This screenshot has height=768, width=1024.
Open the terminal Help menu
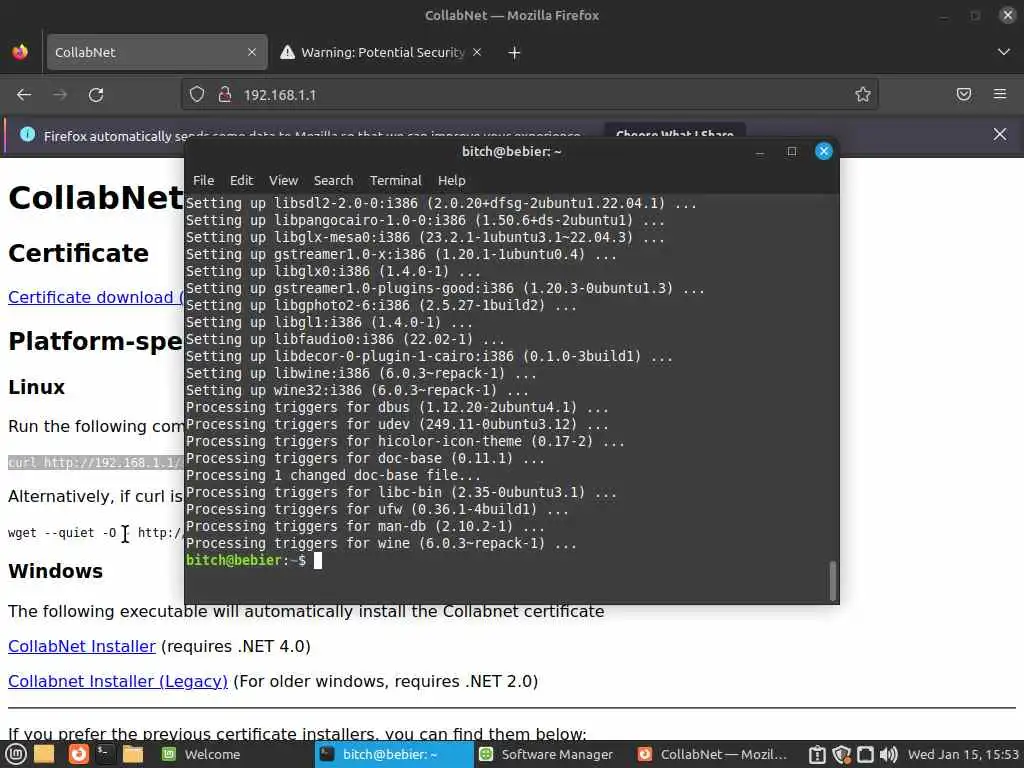point(451,180)
